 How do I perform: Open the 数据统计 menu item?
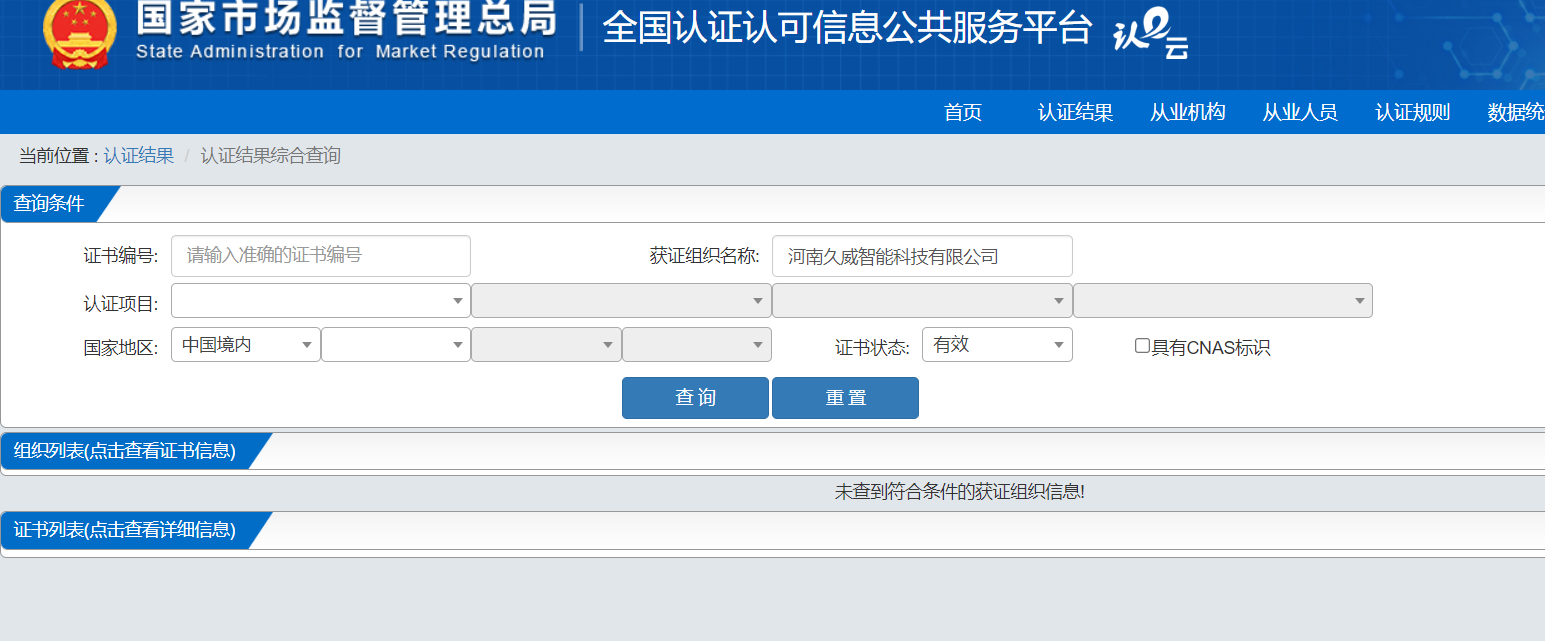[1516, 112]
